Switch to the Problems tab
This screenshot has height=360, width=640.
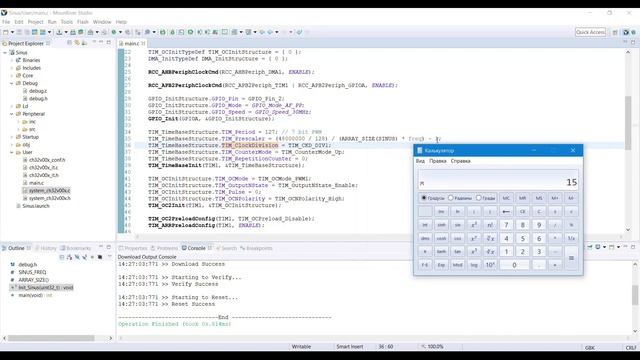click(164, 248)
